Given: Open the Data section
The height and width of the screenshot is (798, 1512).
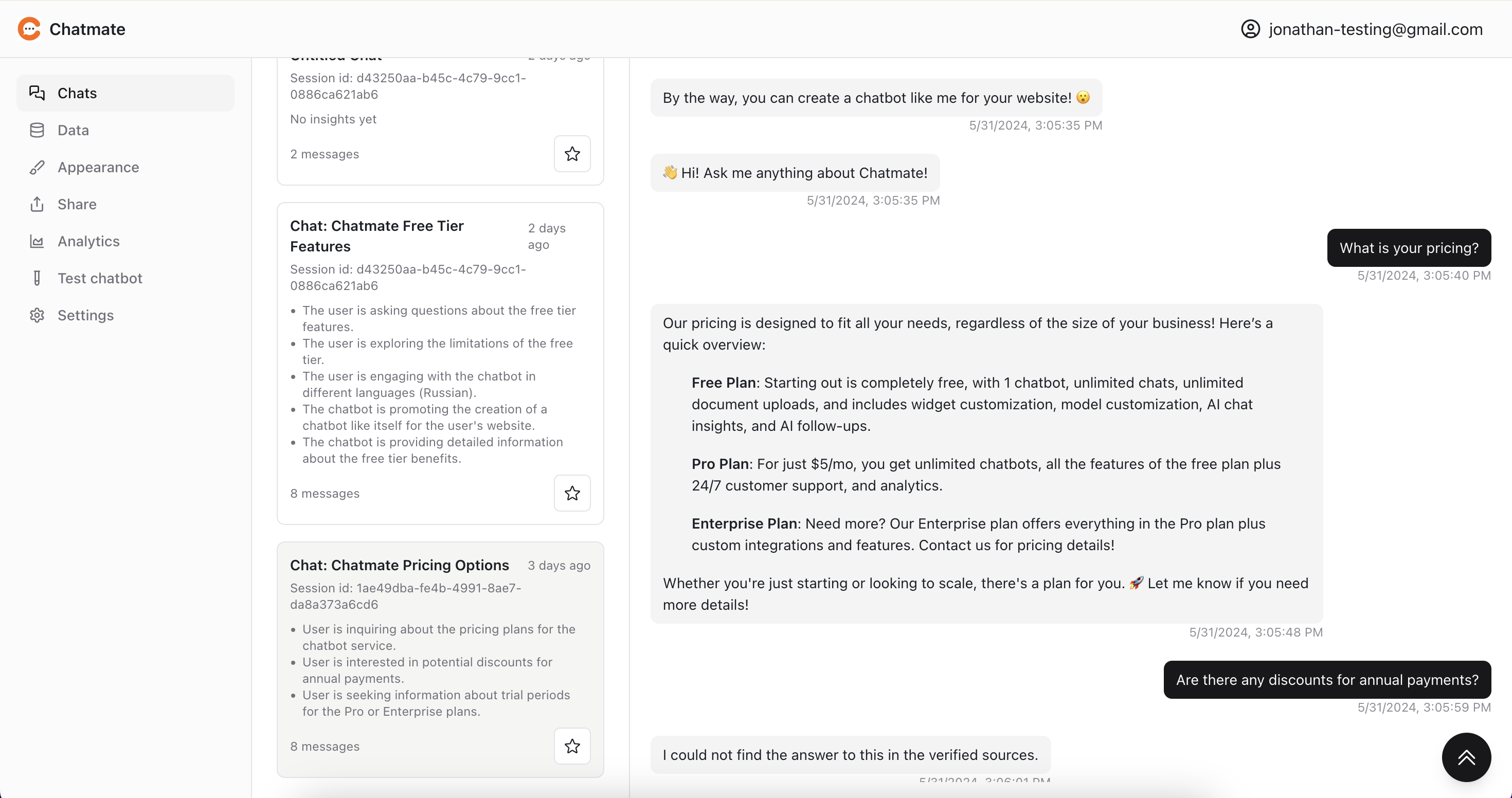Looking at the screenshot, I should (73, 129).
